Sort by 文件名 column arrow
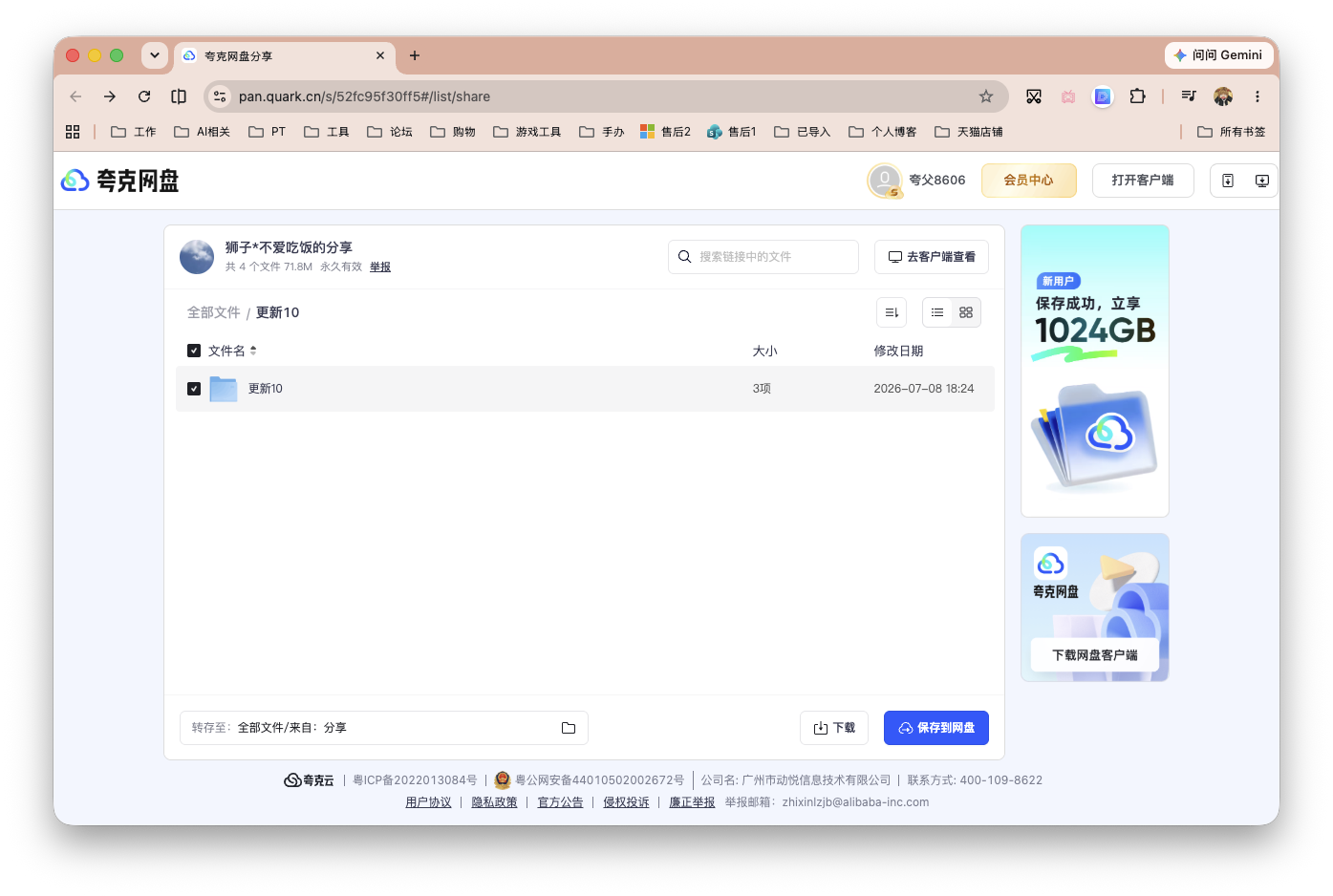This screenshot has height=896, width=1333. (253, 351)
